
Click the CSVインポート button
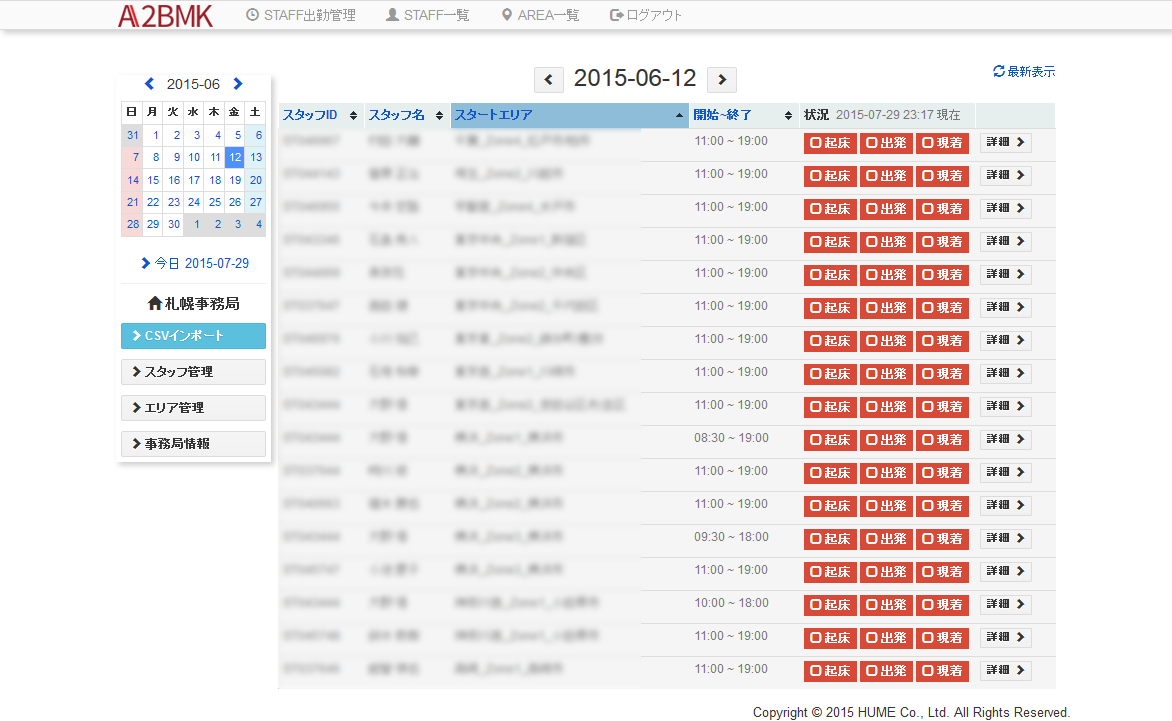[193, 336]
